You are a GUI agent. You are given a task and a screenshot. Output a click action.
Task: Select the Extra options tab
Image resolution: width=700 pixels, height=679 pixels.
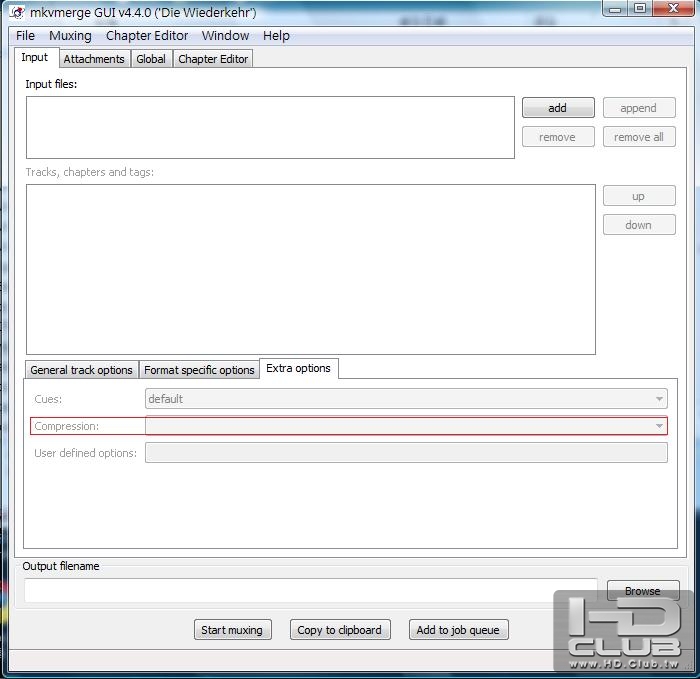click(299, 368)
